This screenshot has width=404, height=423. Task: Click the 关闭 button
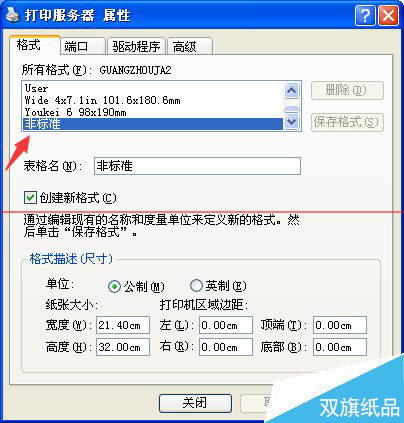195,403
